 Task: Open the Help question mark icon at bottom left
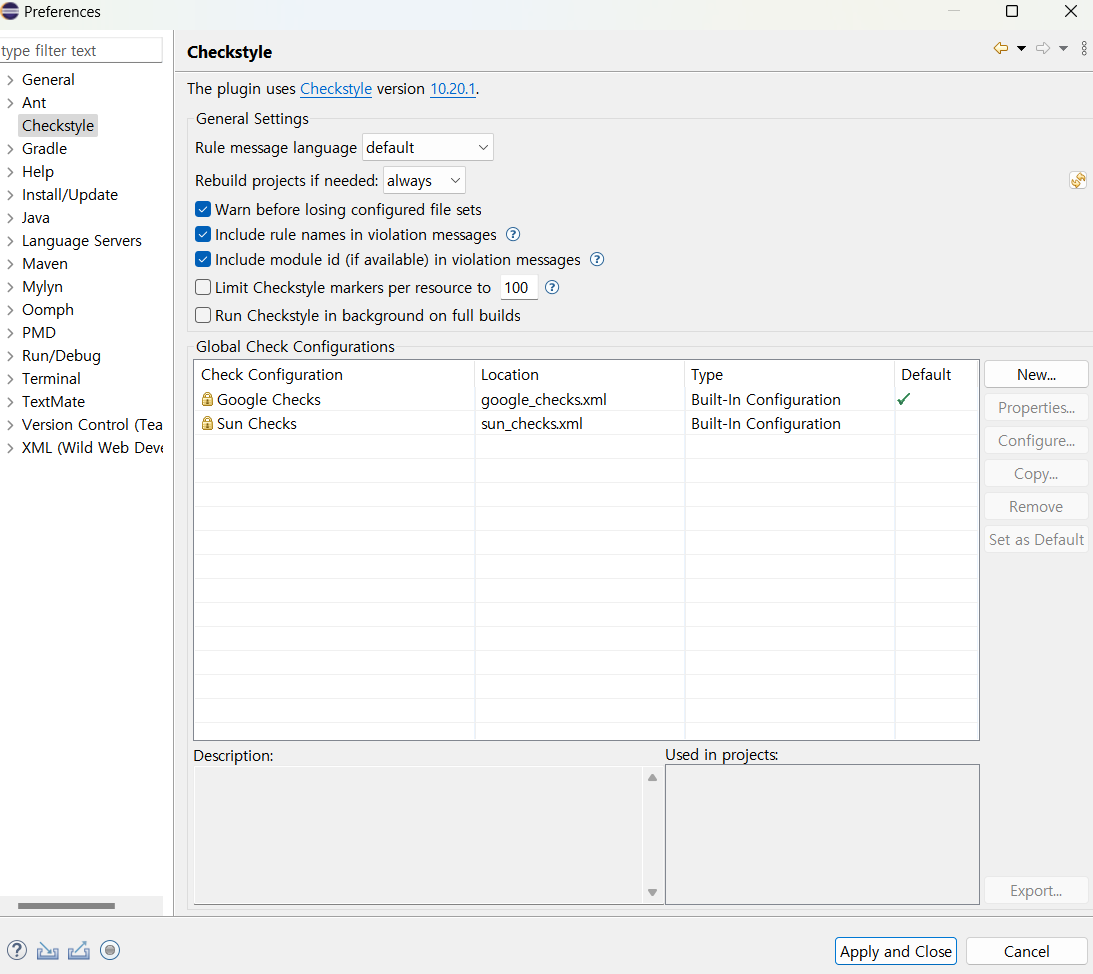[17, 950]
